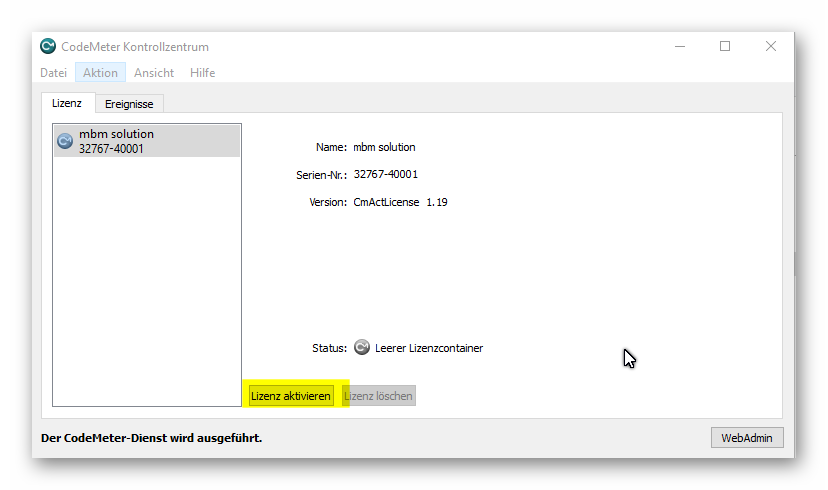Image resolution: width=828 pixels, height=490 pixels.
Task: Open the Aktion menu
Action: [x=100, y=73]
